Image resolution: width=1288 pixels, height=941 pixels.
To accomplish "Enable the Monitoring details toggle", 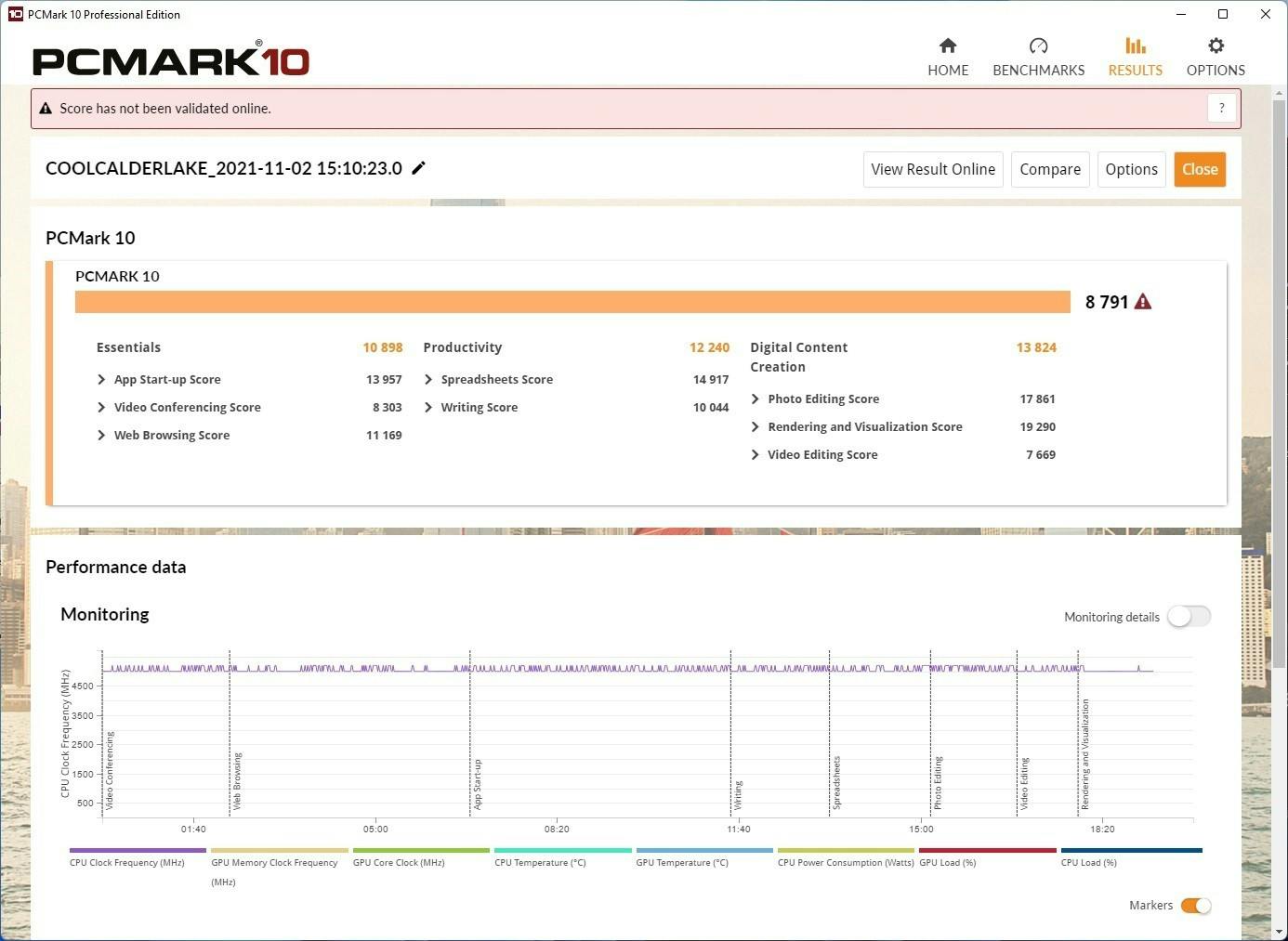I will click(1189, 617).
